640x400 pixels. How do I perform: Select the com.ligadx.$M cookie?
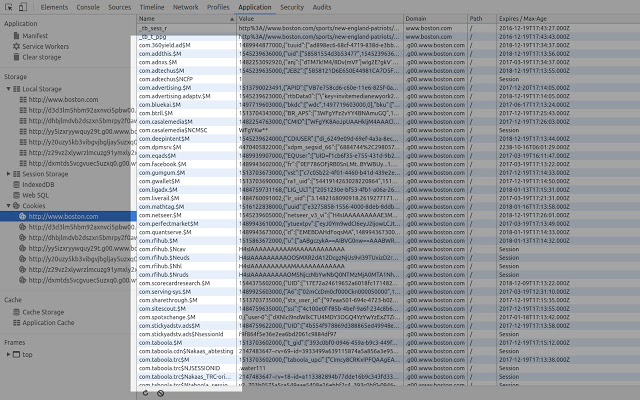(158, 190)
